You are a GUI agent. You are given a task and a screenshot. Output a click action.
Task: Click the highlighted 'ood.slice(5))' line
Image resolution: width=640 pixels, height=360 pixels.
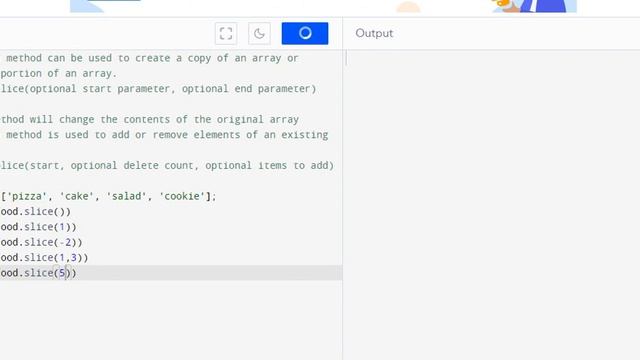pos(171,273)
